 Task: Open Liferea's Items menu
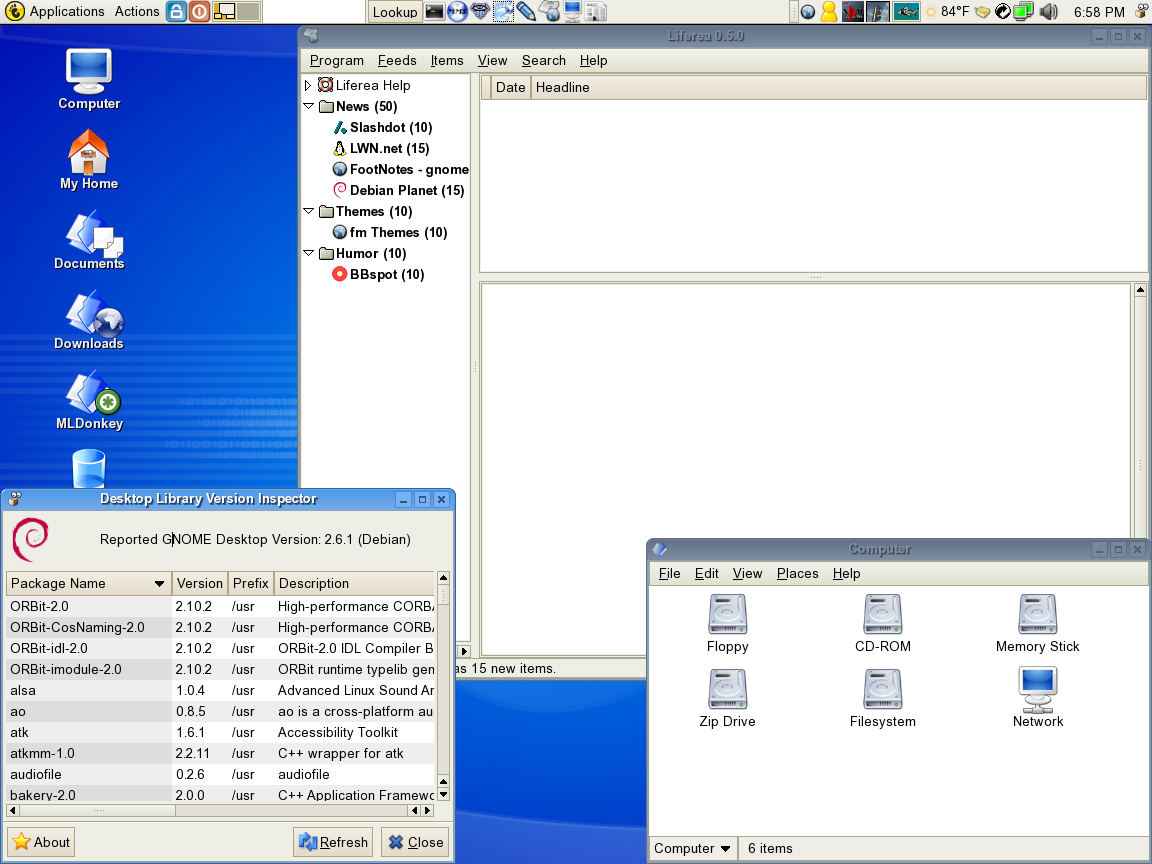pos(447,60)
